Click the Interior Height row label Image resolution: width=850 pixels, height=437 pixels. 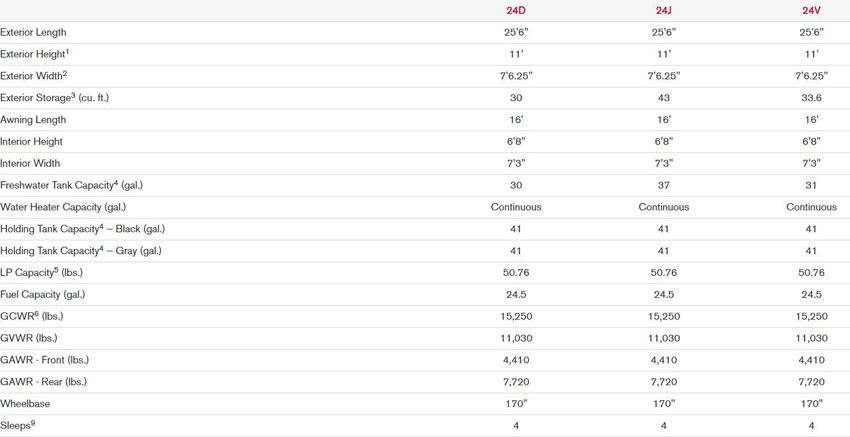(x=31, y=142)
